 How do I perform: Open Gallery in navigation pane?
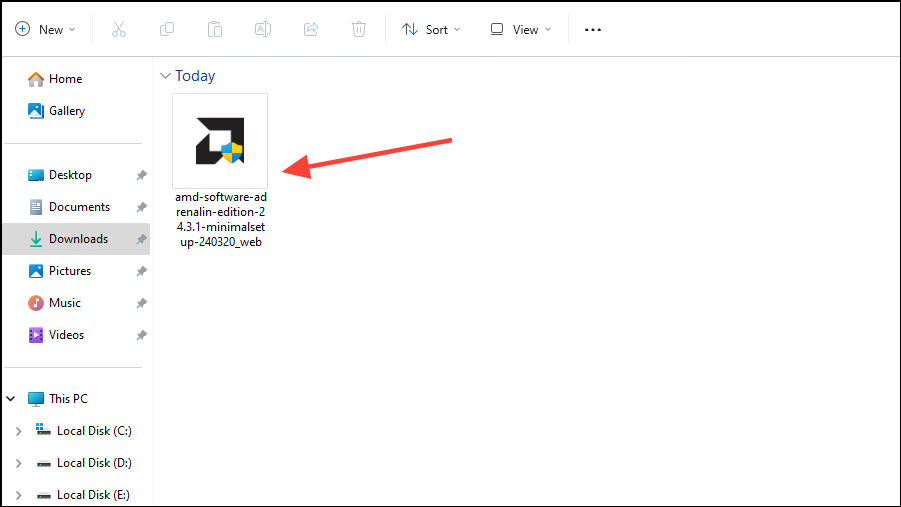pos(56,111)
